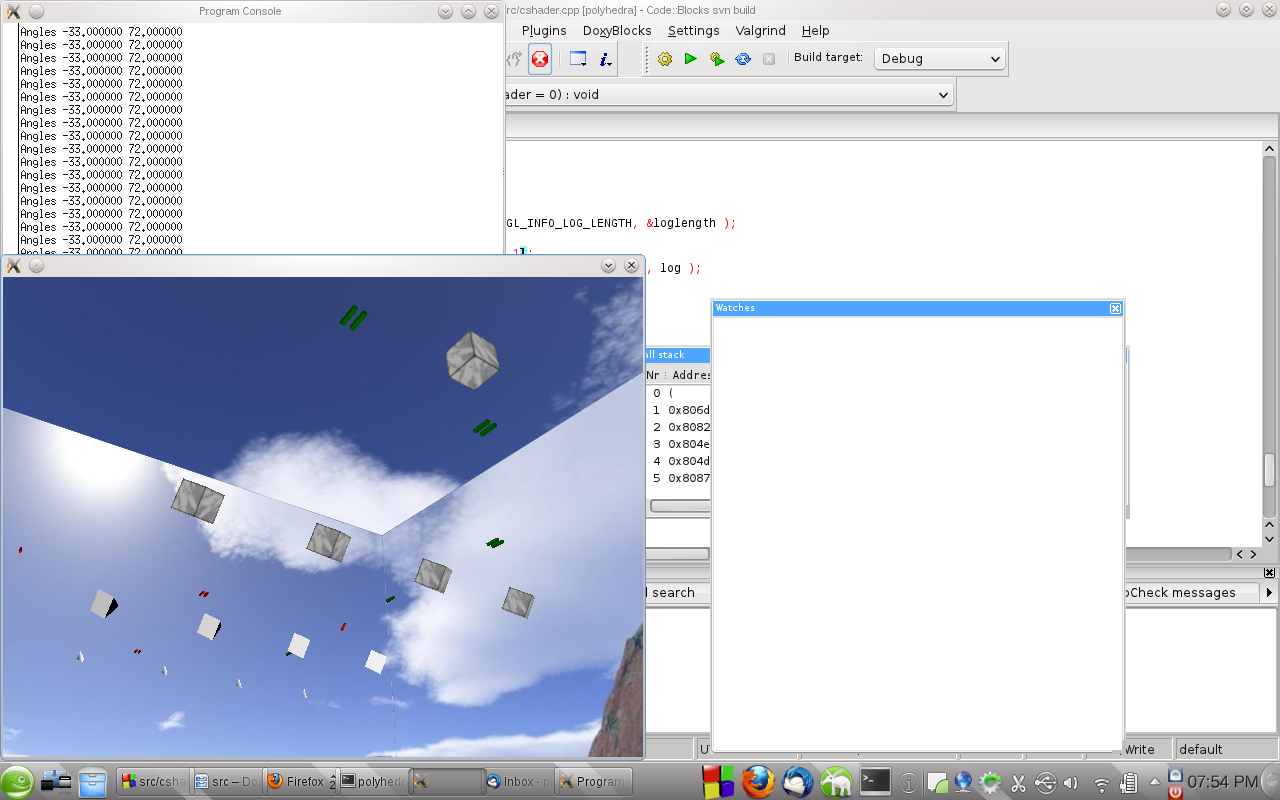Close the Watches panel
Image resolution: width=1280 pixels, height=800 pixels.
pyautogui.click(x=1115, y=309)
